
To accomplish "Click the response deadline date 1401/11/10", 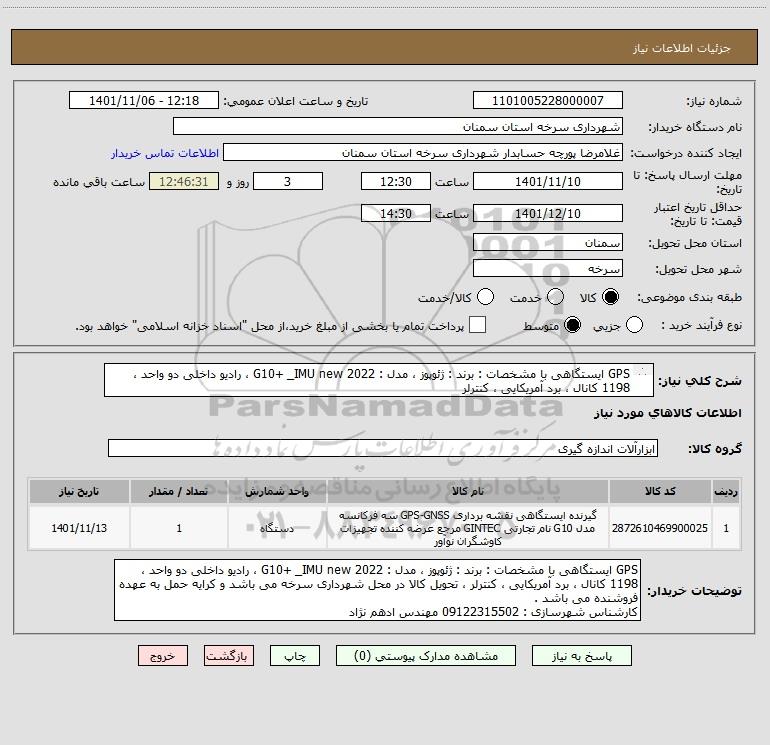I will tap(548, 181).
